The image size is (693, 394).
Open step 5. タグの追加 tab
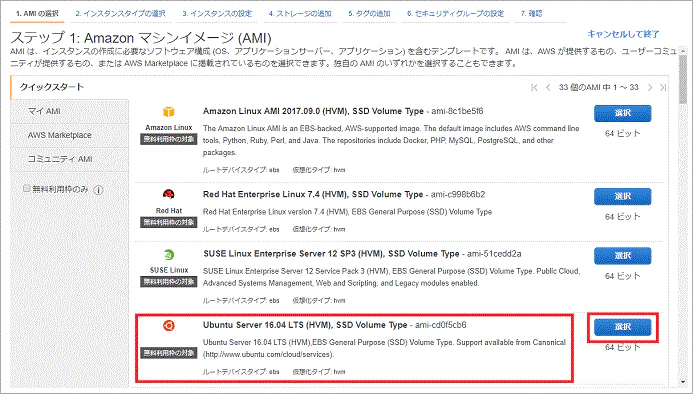point(369,14)
